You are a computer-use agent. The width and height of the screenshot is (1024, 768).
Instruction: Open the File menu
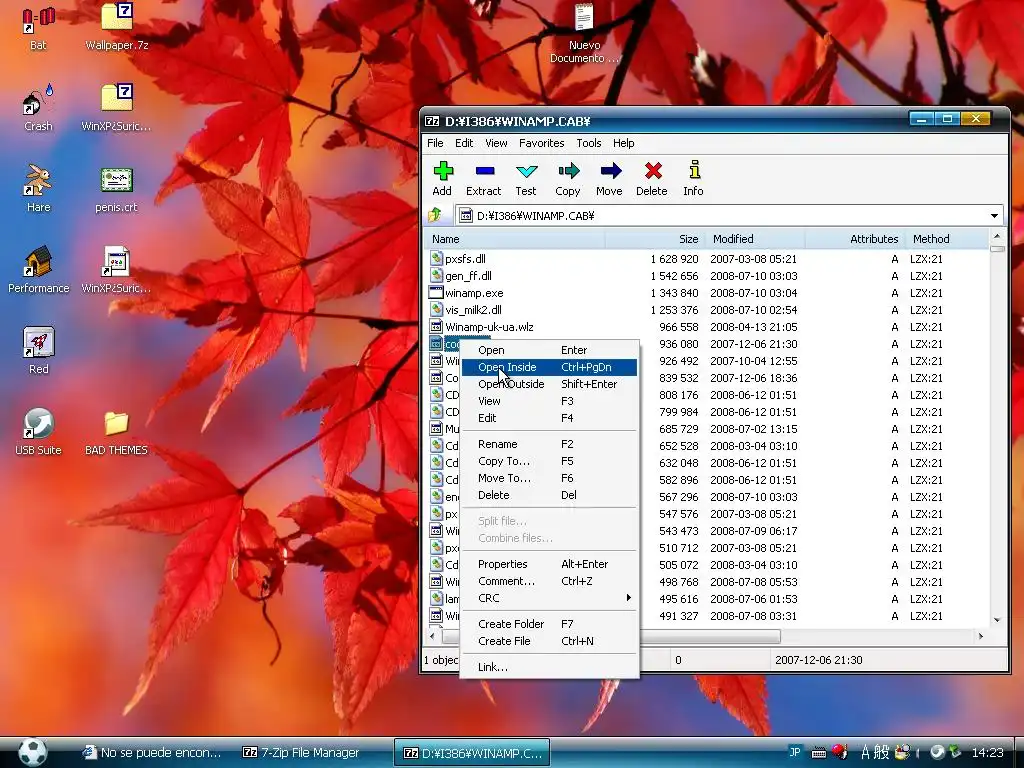click(x=435, y=143)
